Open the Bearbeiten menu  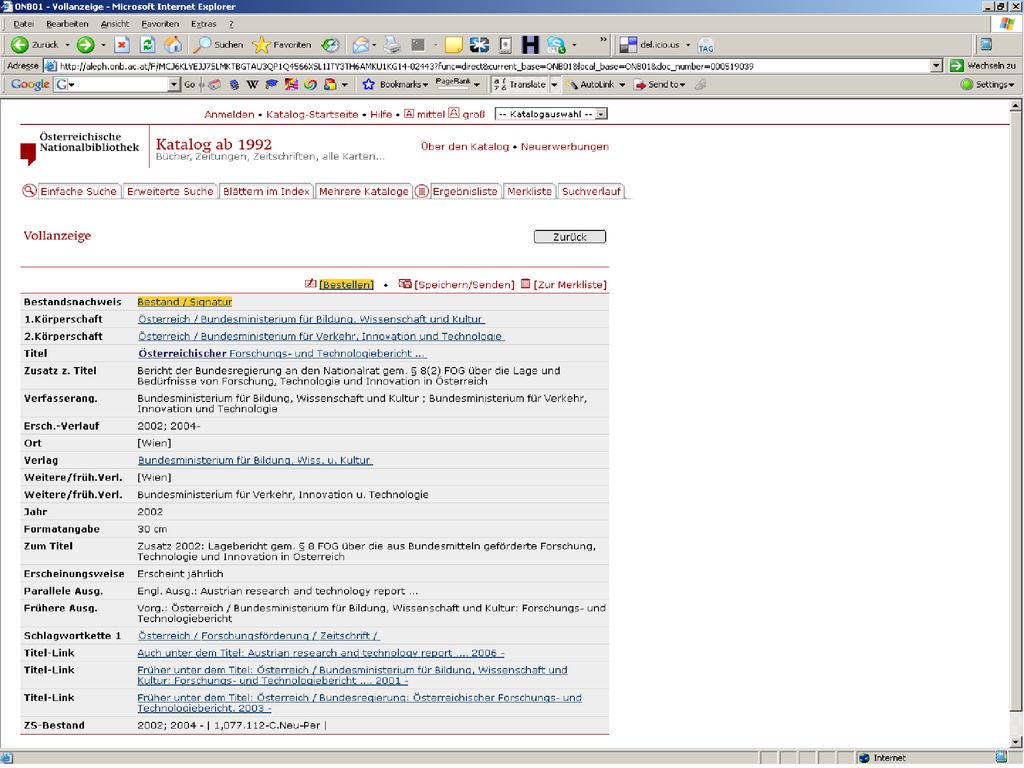pos(67,24)
